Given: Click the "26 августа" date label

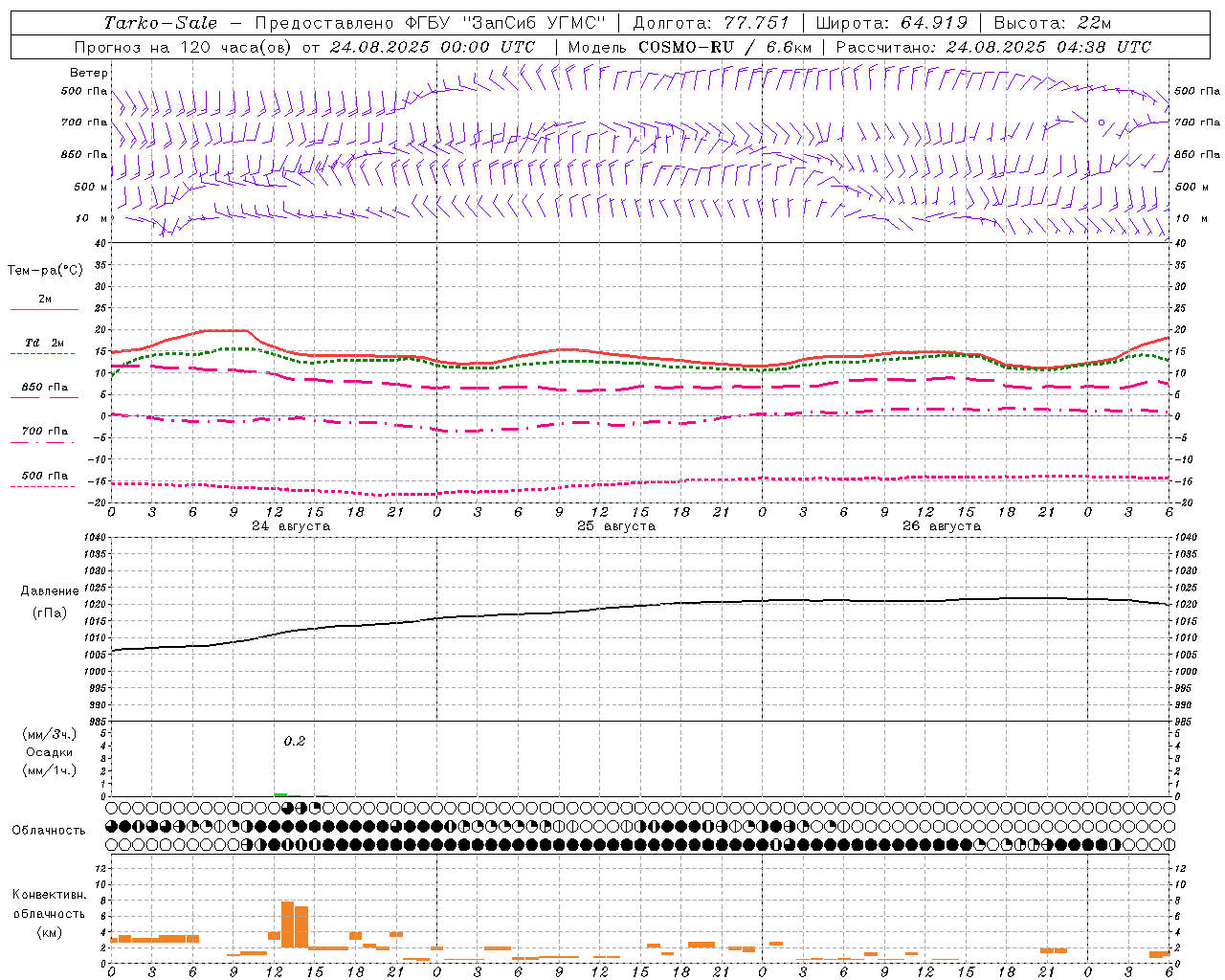Looking at the screenshot, I should tap(942, 526).
